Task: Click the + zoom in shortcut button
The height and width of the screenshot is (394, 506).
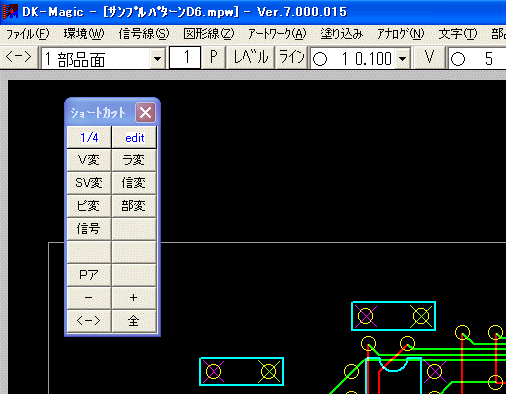Action: tap(134, 298)
